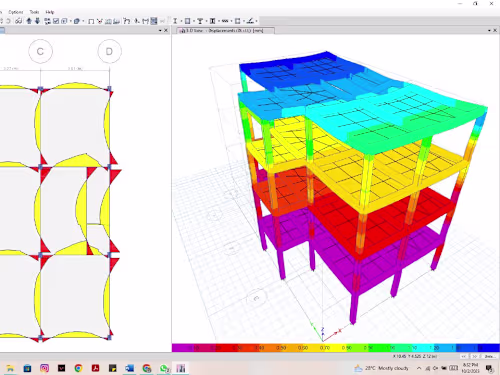500x375 pixels.
Task: Open the Options menu
Action: point(16,12)
